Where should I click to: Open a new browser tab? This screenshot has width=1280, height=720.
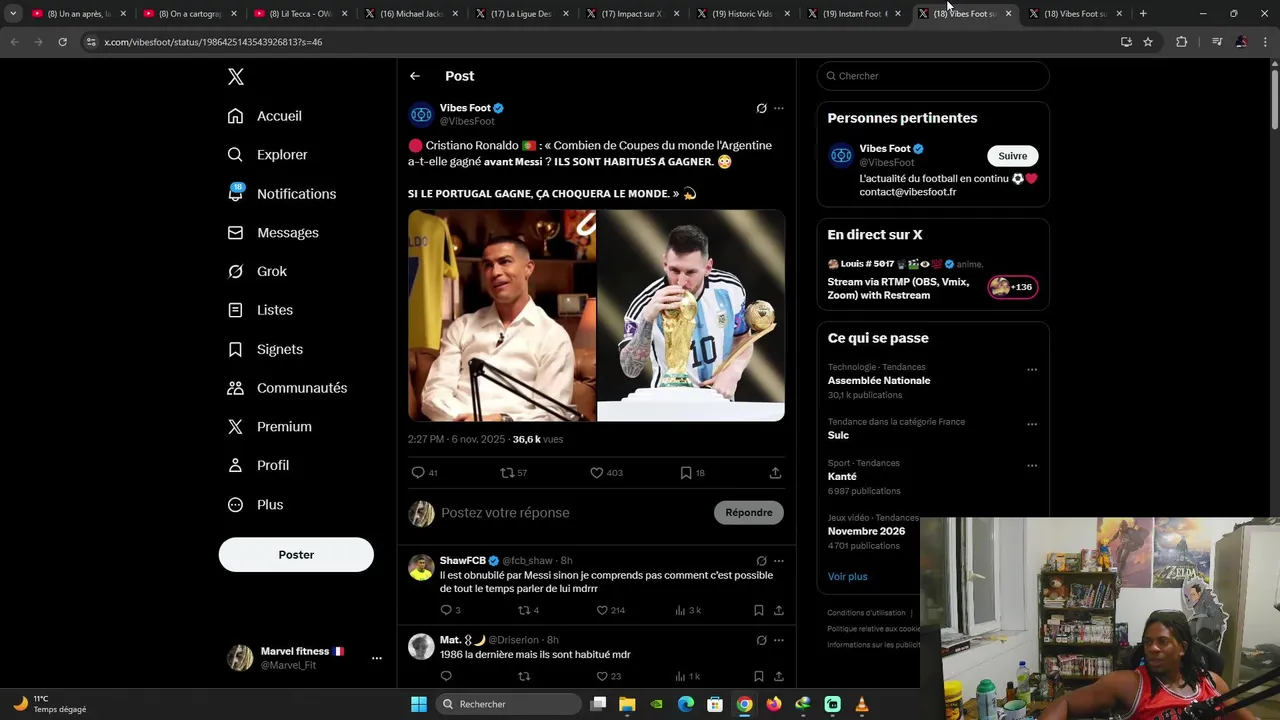(x=1143, y=14)
